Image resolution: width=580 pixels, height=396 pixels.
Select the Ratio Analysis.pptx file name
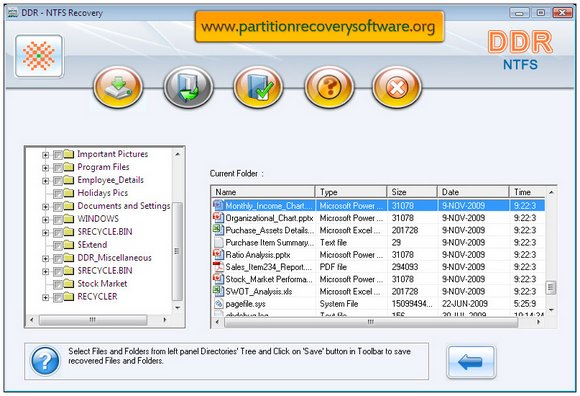pyautogui.click(x=258, y=255)
